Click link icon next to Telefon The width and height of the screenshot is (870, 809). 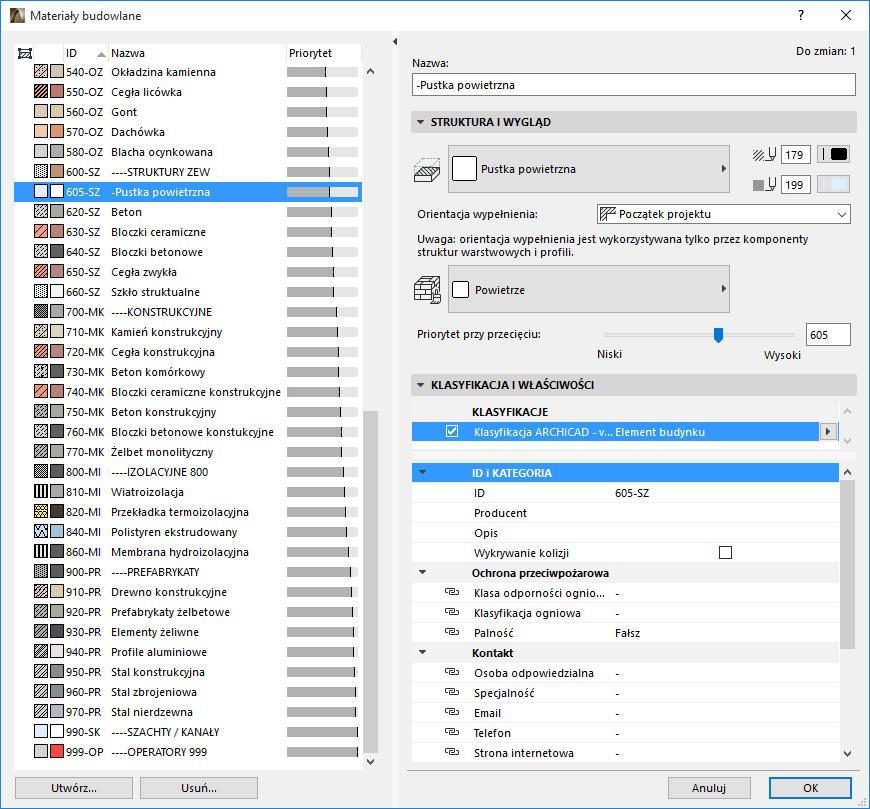click(452, 732)
